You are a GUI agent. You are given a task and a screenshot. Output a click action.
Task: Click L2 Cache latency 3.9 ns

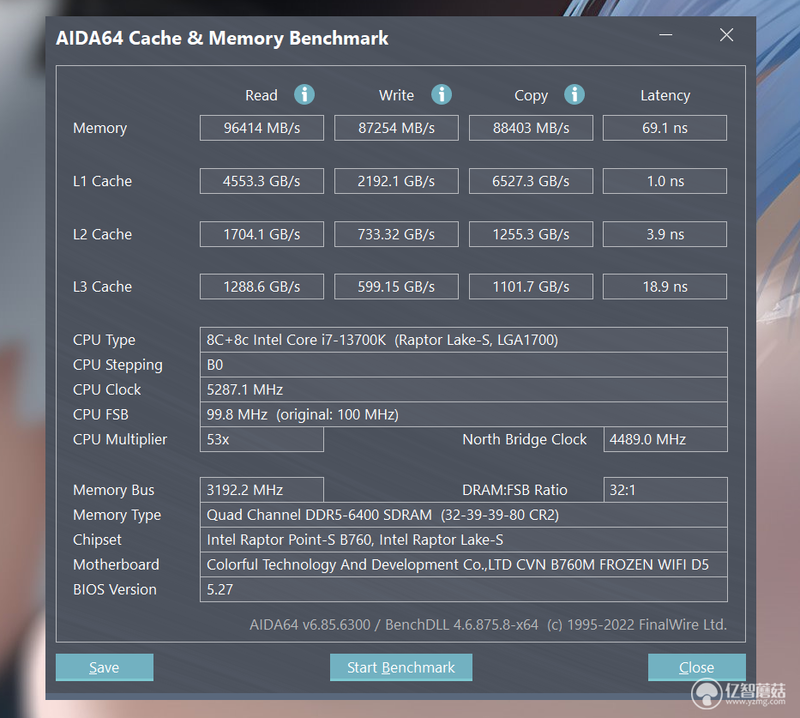[665, 234]
